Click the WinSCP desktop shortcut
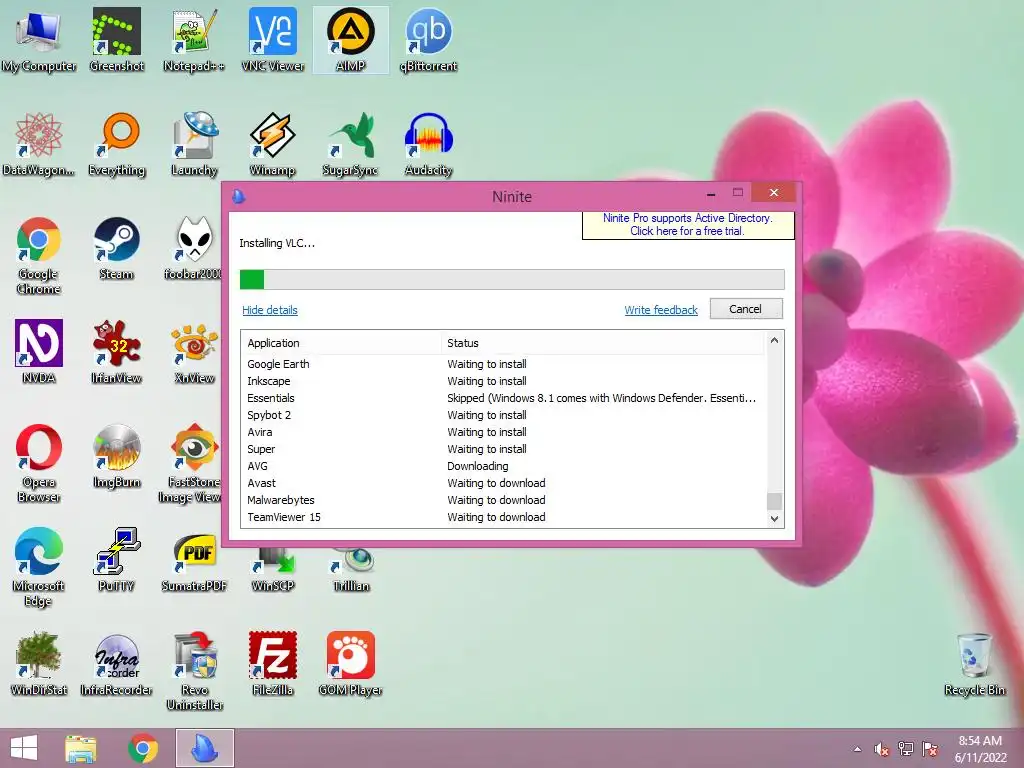1024x768 pixels. 272,569
